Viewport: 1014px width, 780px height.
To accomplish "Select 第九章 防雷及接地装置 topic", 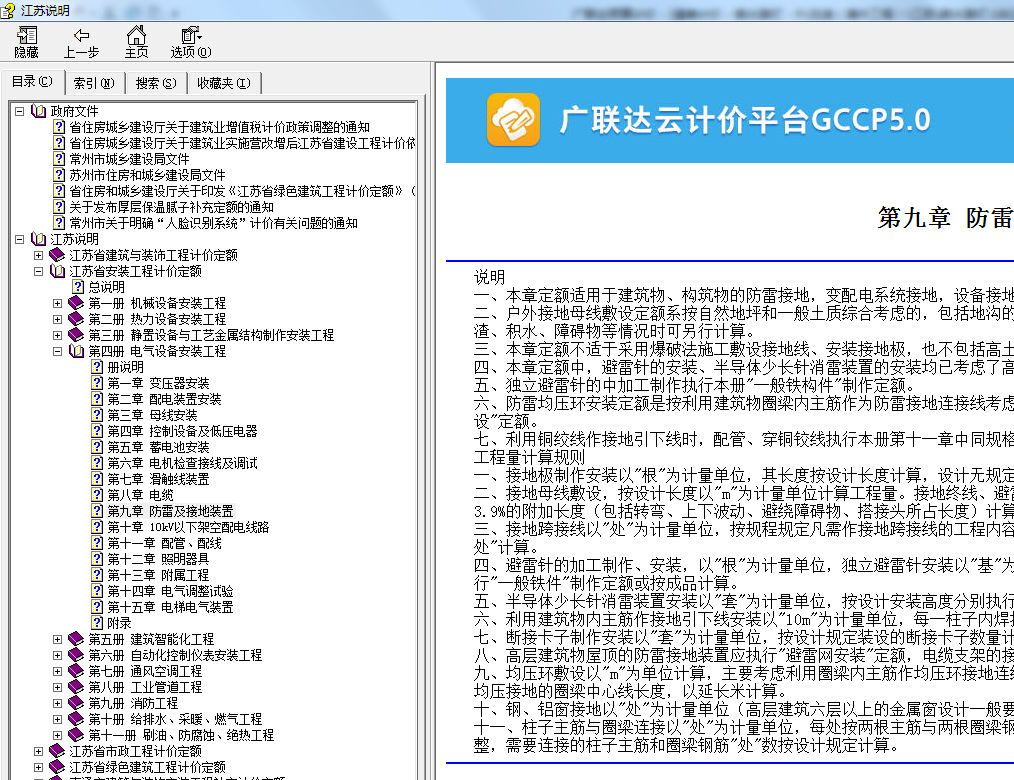I will click(170, 512).
